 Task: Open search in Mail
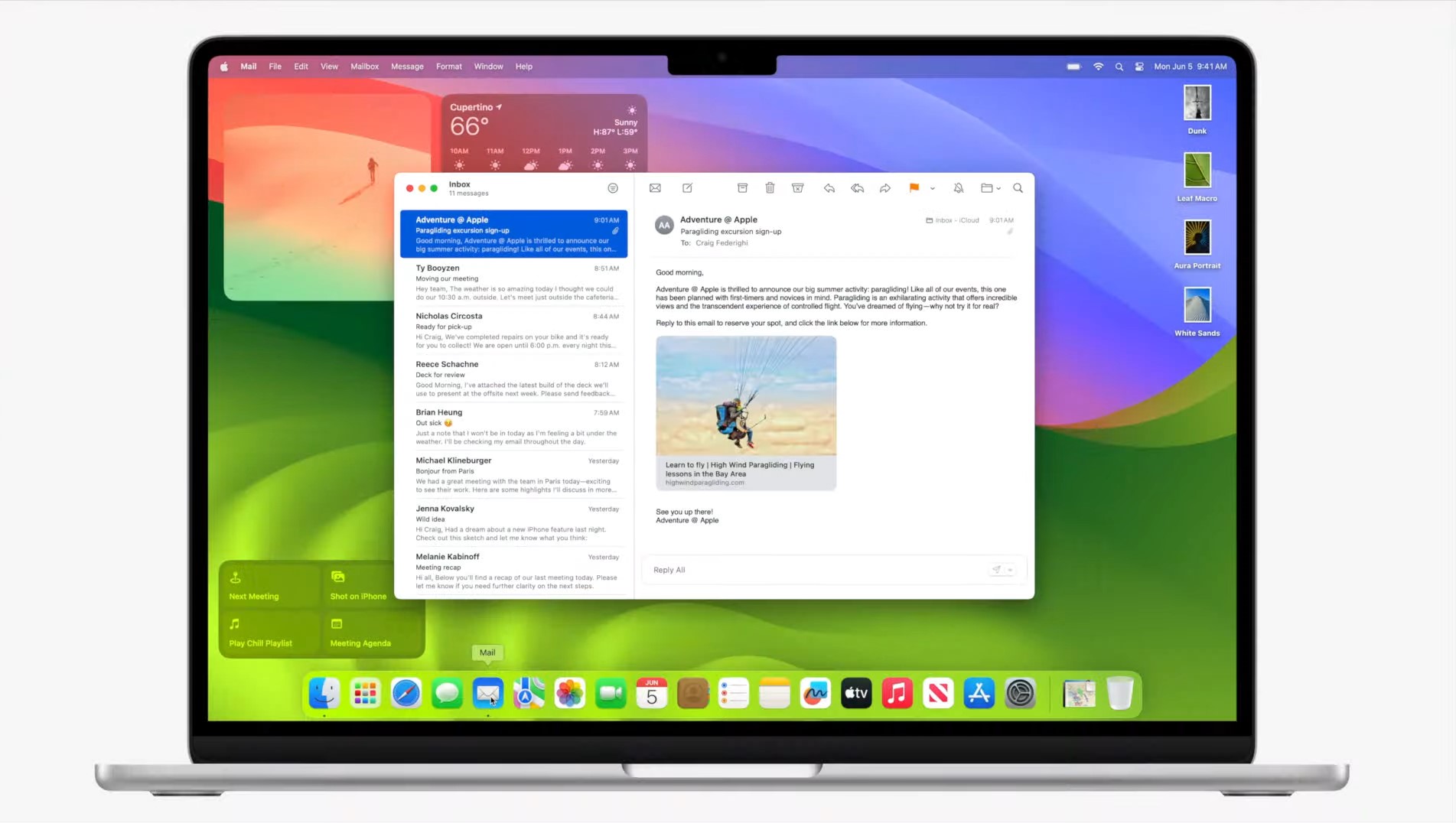tap(1018, 187)
